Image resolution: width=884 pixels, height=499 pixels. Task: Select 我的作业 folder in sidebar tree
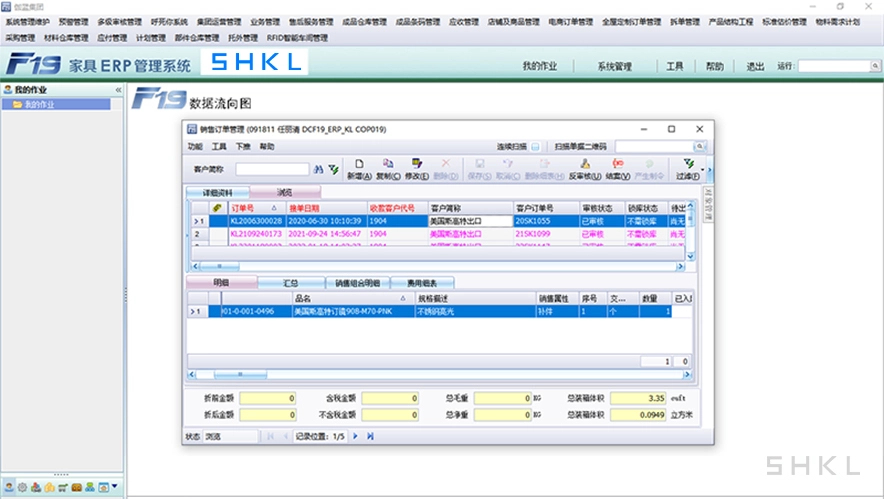[x=56, y=104]
